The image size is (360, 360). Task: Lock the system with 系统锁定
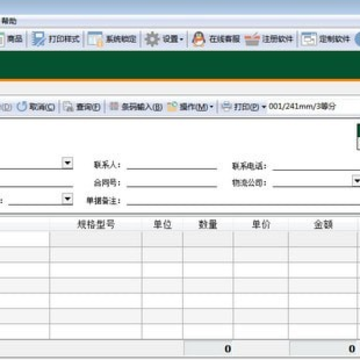click(x=112, y=39)
